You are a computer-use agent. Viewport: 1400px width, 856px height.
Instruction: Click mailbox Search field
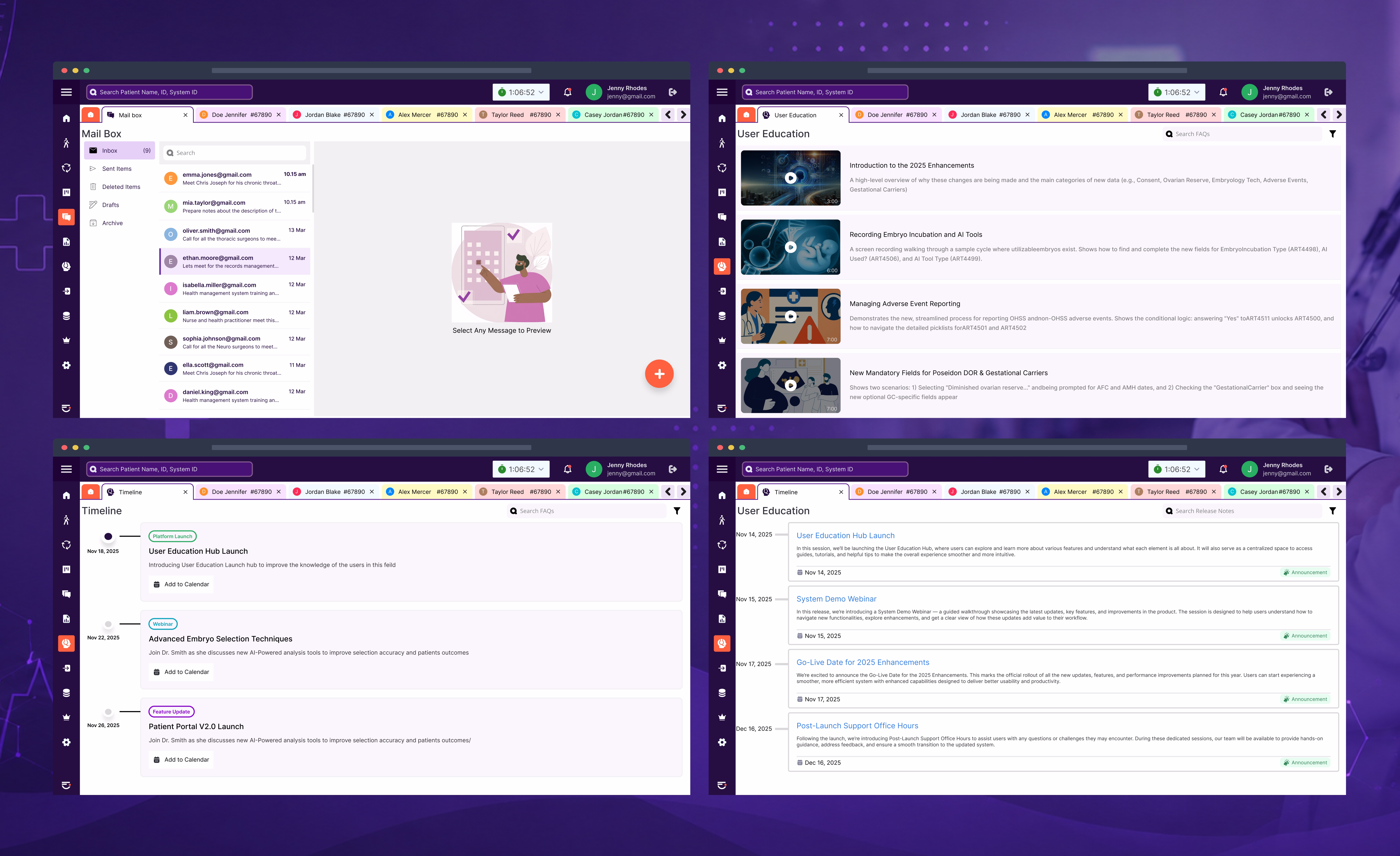(x=235, y=153)
